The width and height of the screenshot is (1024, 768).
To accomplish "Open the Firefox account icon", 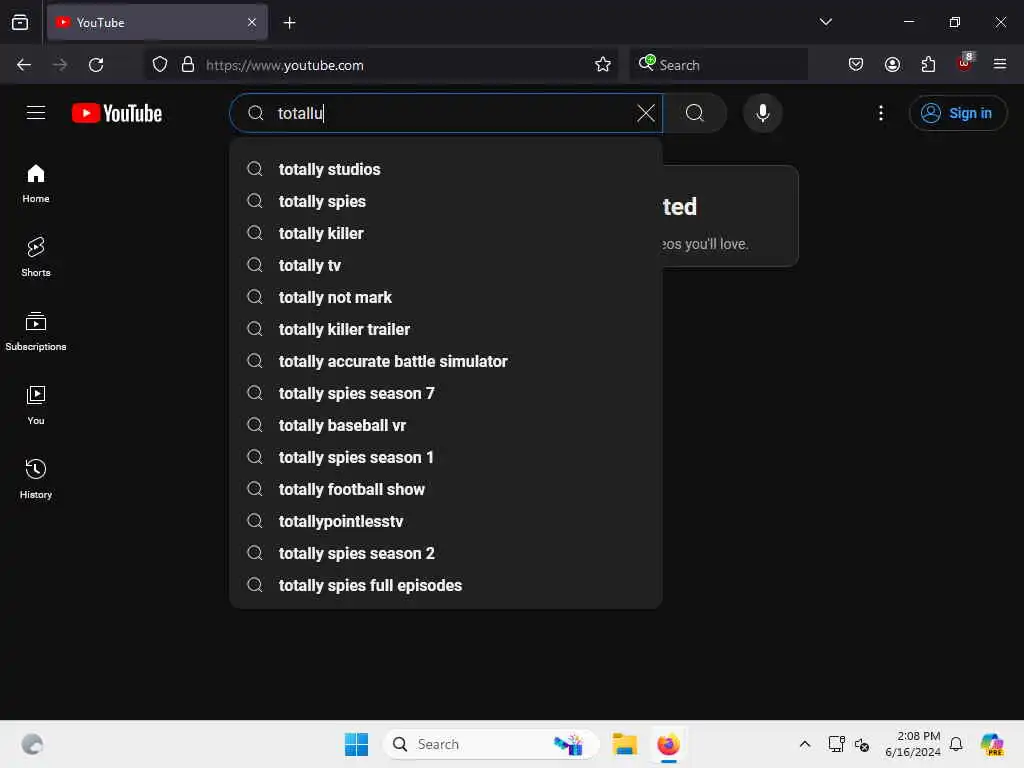I will coord(892,65).
